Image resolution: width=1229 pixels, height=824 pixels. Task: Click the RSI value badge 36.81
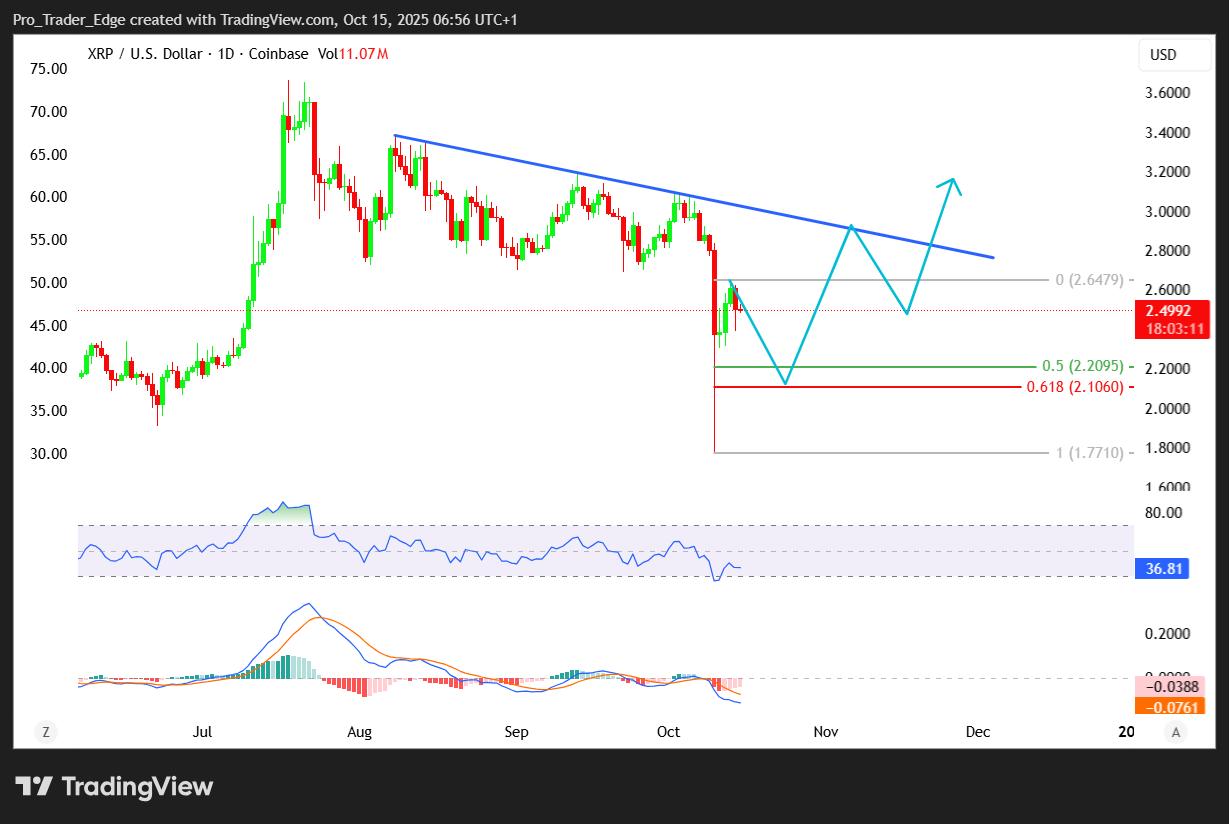[1163, 569]
